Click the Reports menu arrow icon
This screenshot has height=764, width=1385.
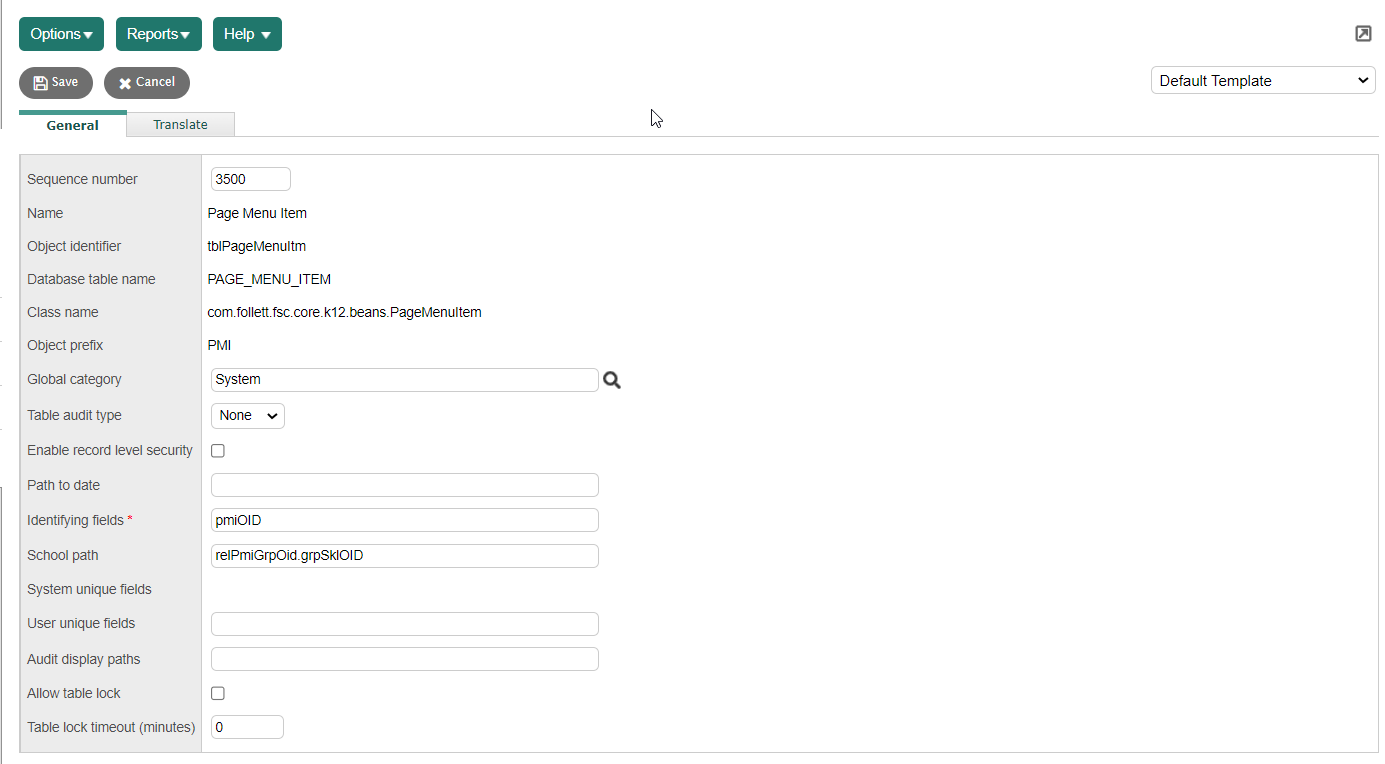[186, 33]
